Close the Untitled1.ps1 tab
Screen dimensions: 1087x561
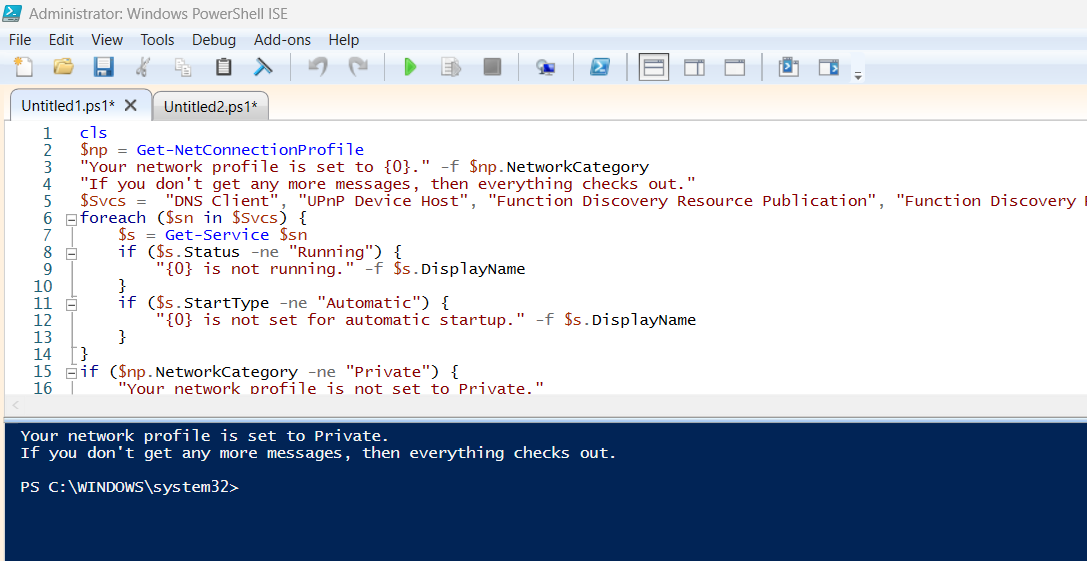[130, 105]
